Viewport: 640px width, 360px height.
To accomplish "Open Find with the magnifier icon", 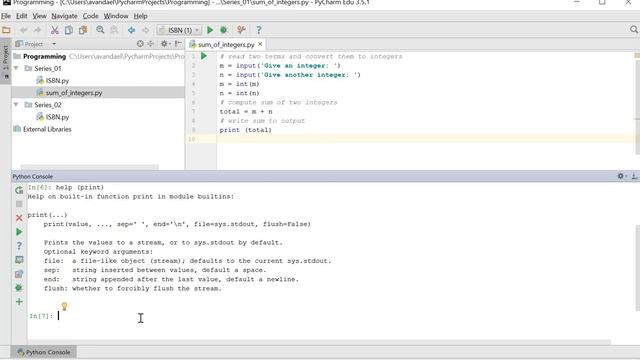I will pos(100,30).
